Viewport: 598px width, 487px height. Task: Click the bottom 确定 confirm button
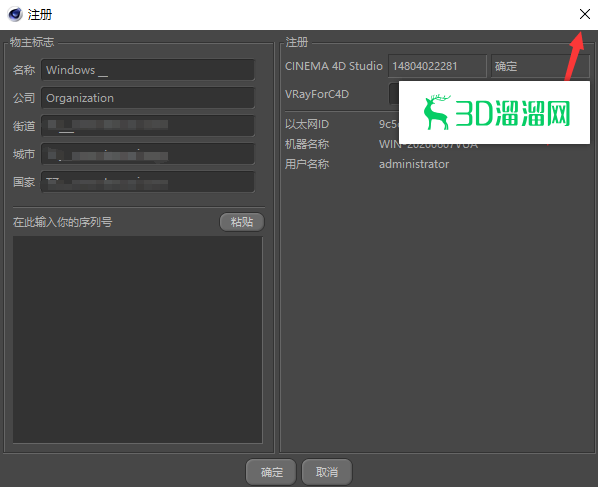(x=271, y=472)
